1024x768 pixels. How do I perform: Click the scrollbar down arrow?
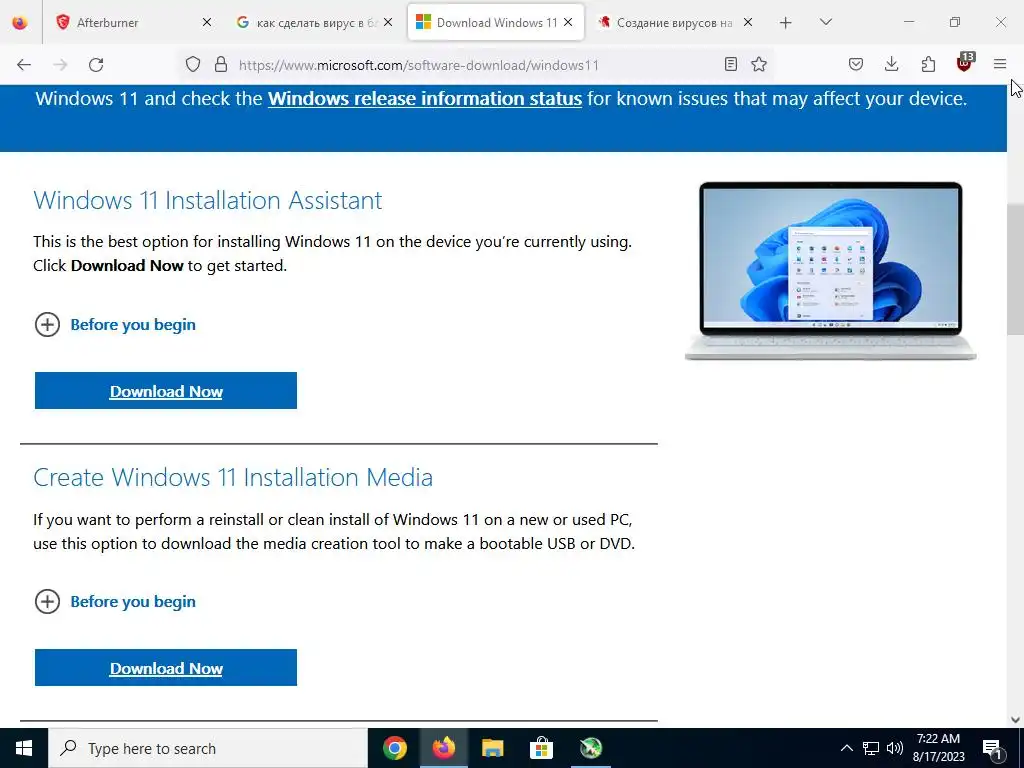(1015, 720)
